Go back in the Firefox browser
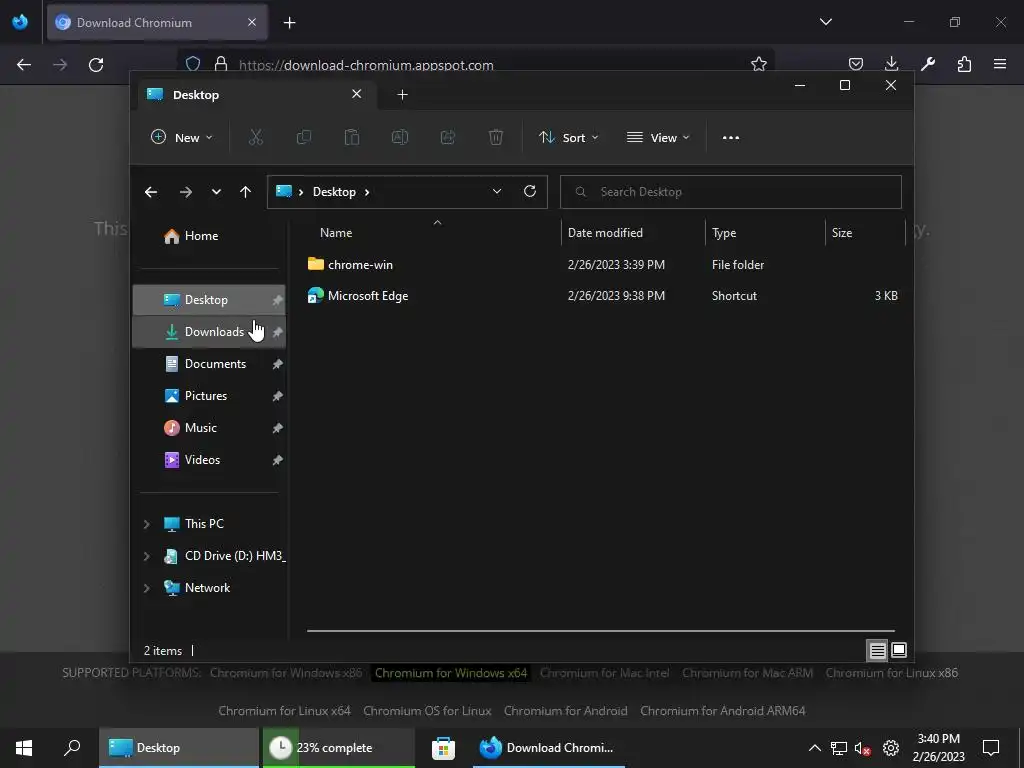 24,65
